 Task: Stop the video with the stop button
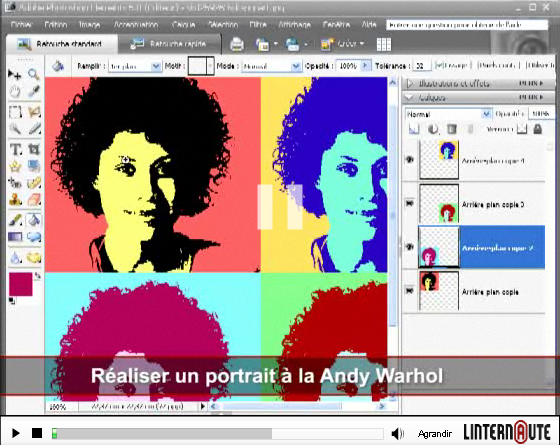click(37, 433)
